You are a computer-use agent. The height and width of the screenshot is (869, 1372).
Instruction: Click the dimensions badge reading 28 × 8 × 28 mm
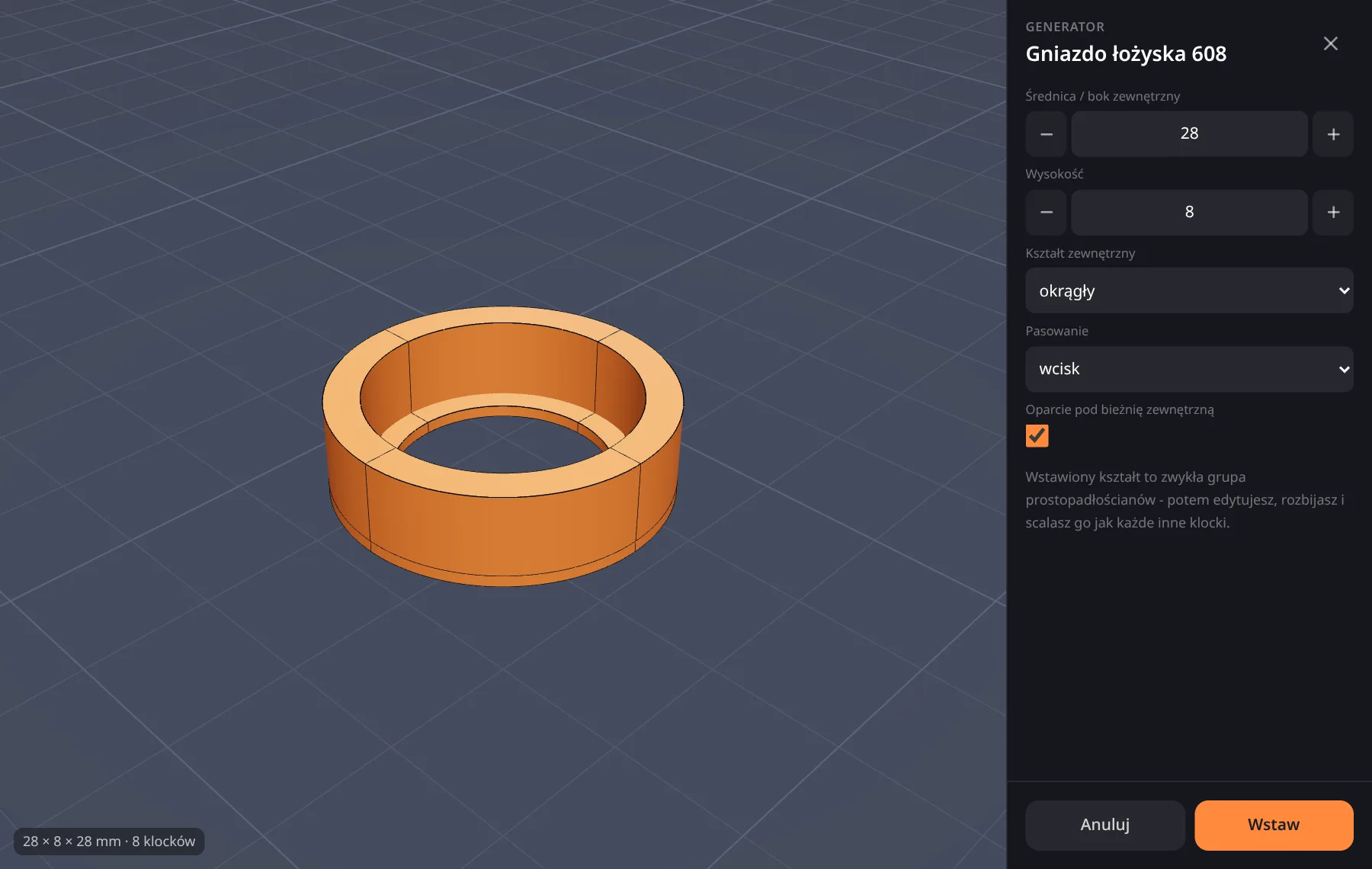point(109,842)
